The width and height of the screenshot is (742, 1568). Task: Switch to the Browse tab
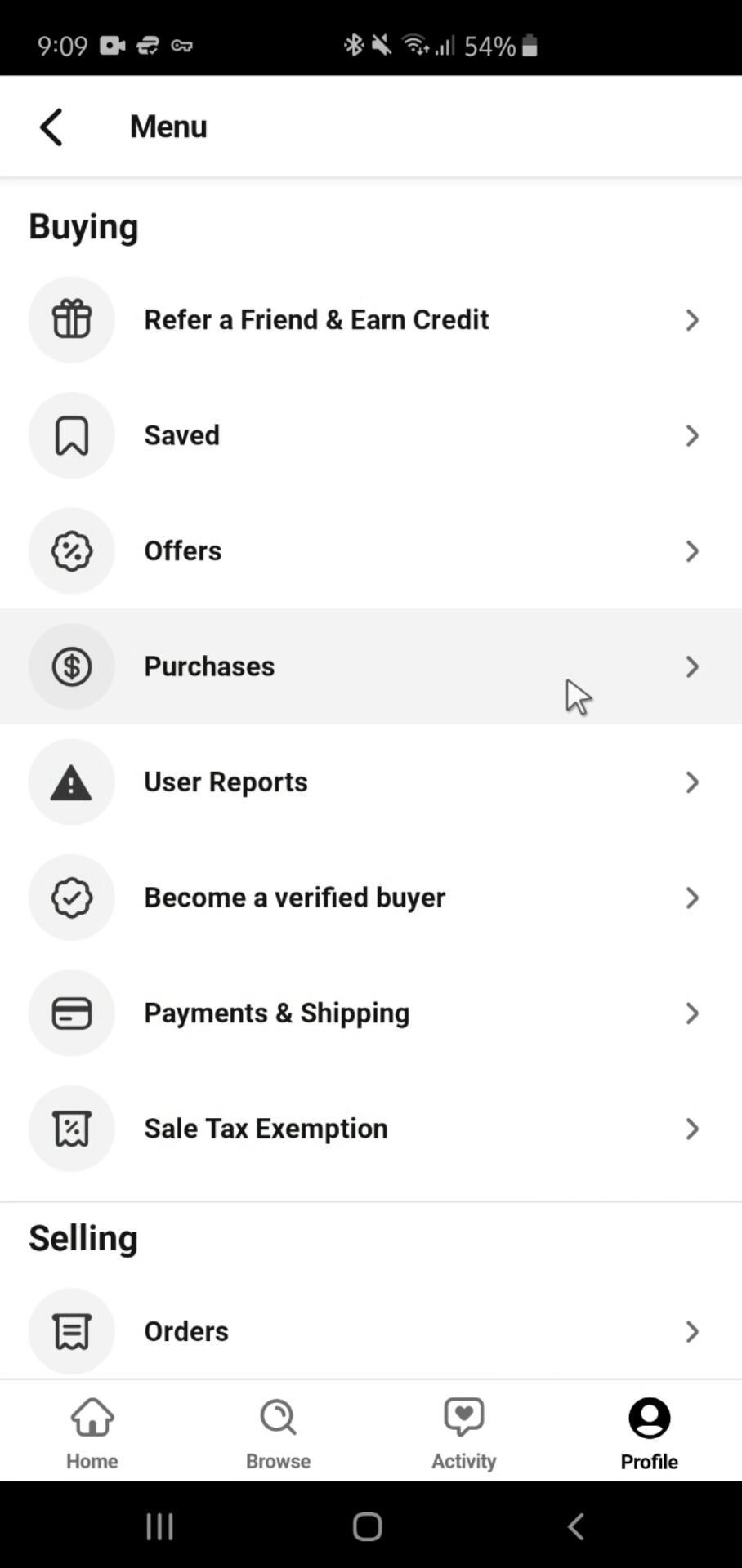[x=278, y=1433]
